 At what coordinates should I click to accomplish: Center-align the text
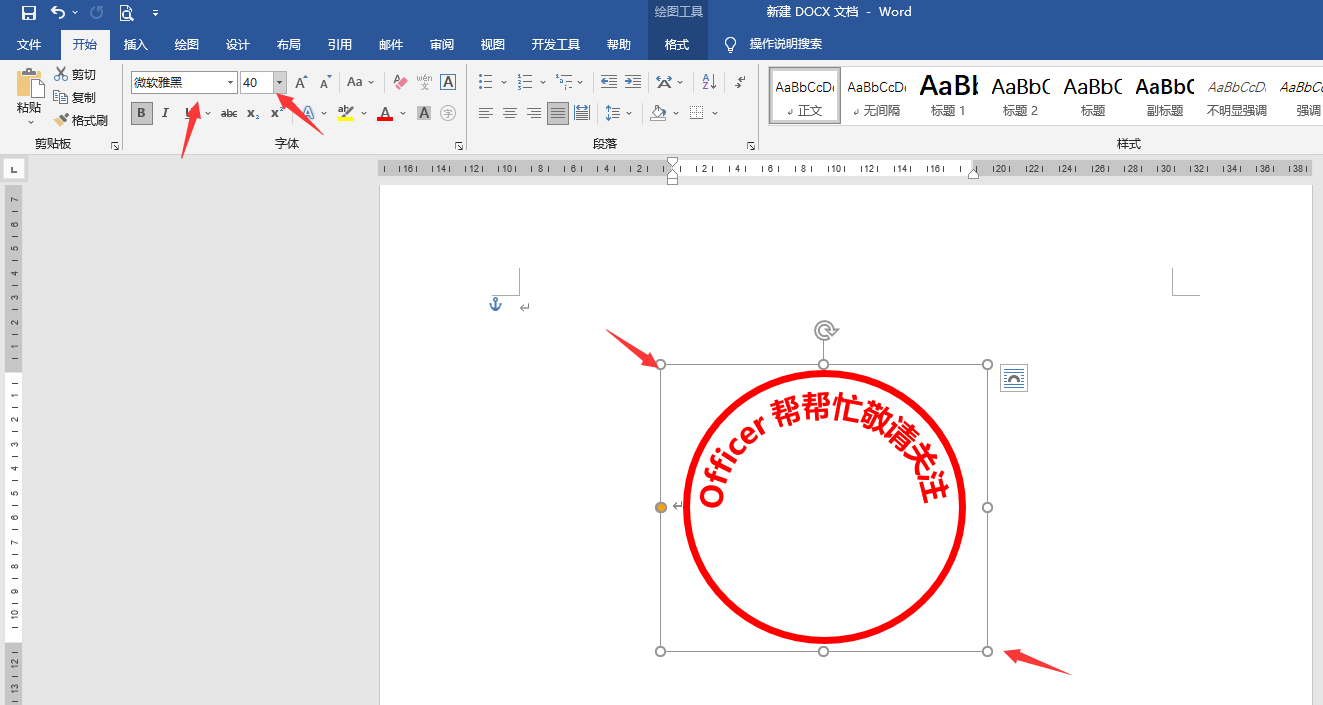(510, 113)
